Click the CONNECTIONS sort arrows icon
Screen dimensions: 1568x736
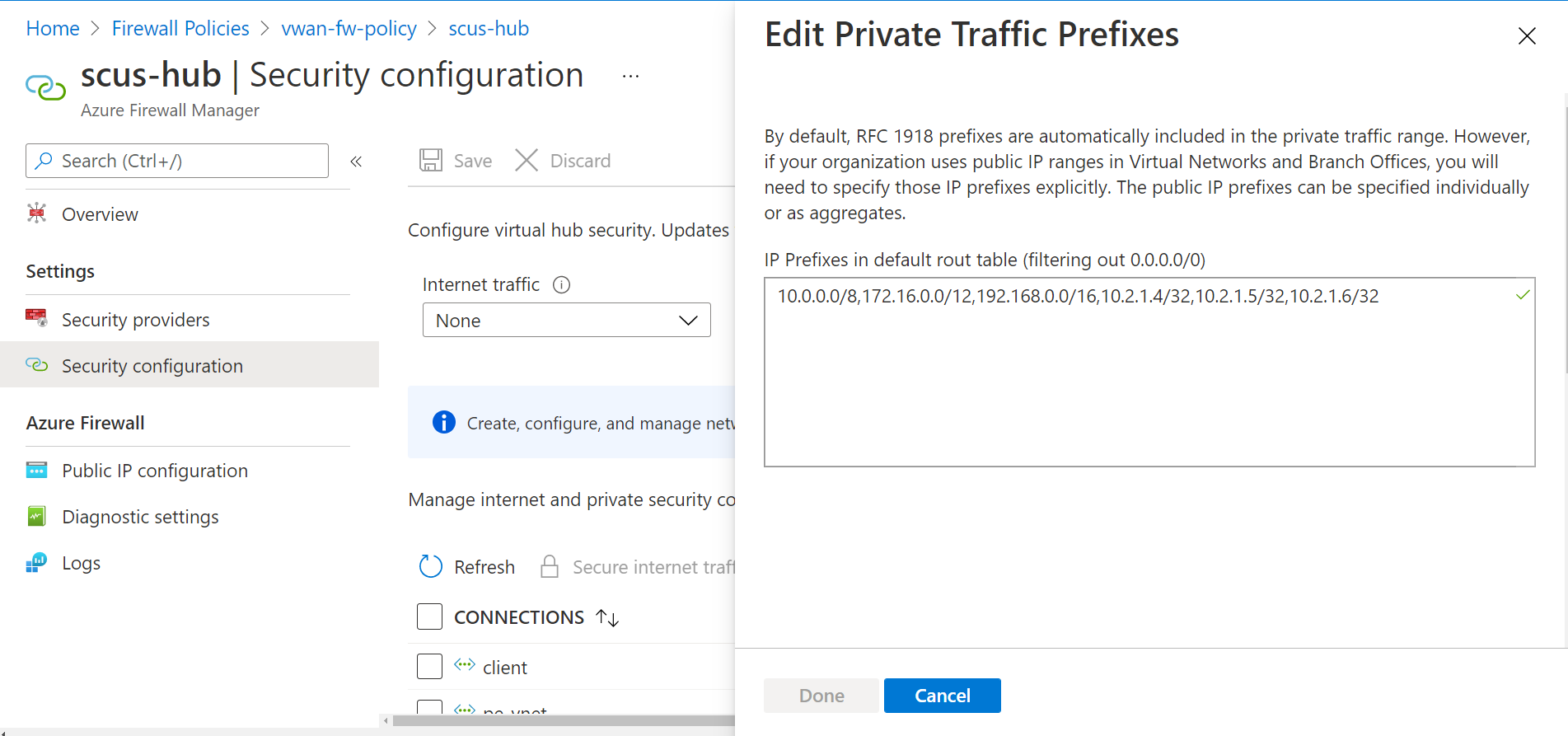[x=607, y=617]
